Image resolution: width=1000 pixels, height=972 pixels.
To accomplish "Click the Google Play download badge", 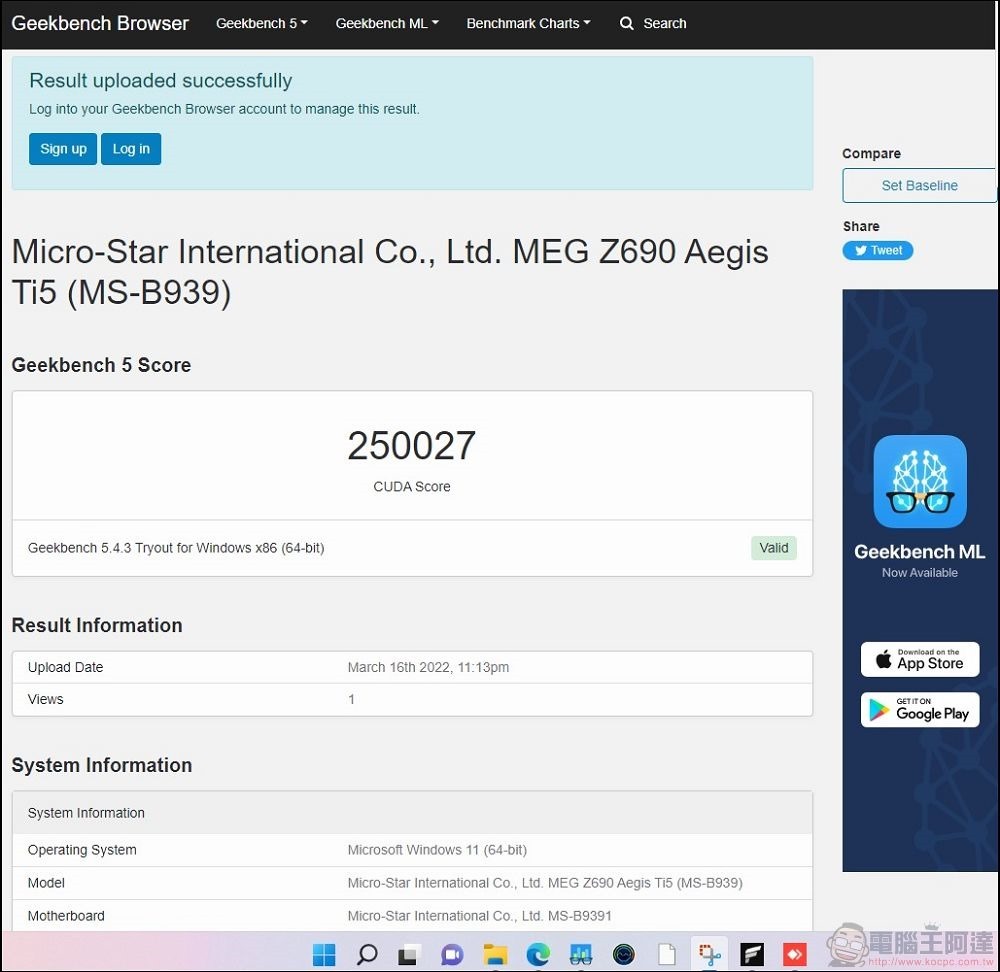I will click(920, 710).
